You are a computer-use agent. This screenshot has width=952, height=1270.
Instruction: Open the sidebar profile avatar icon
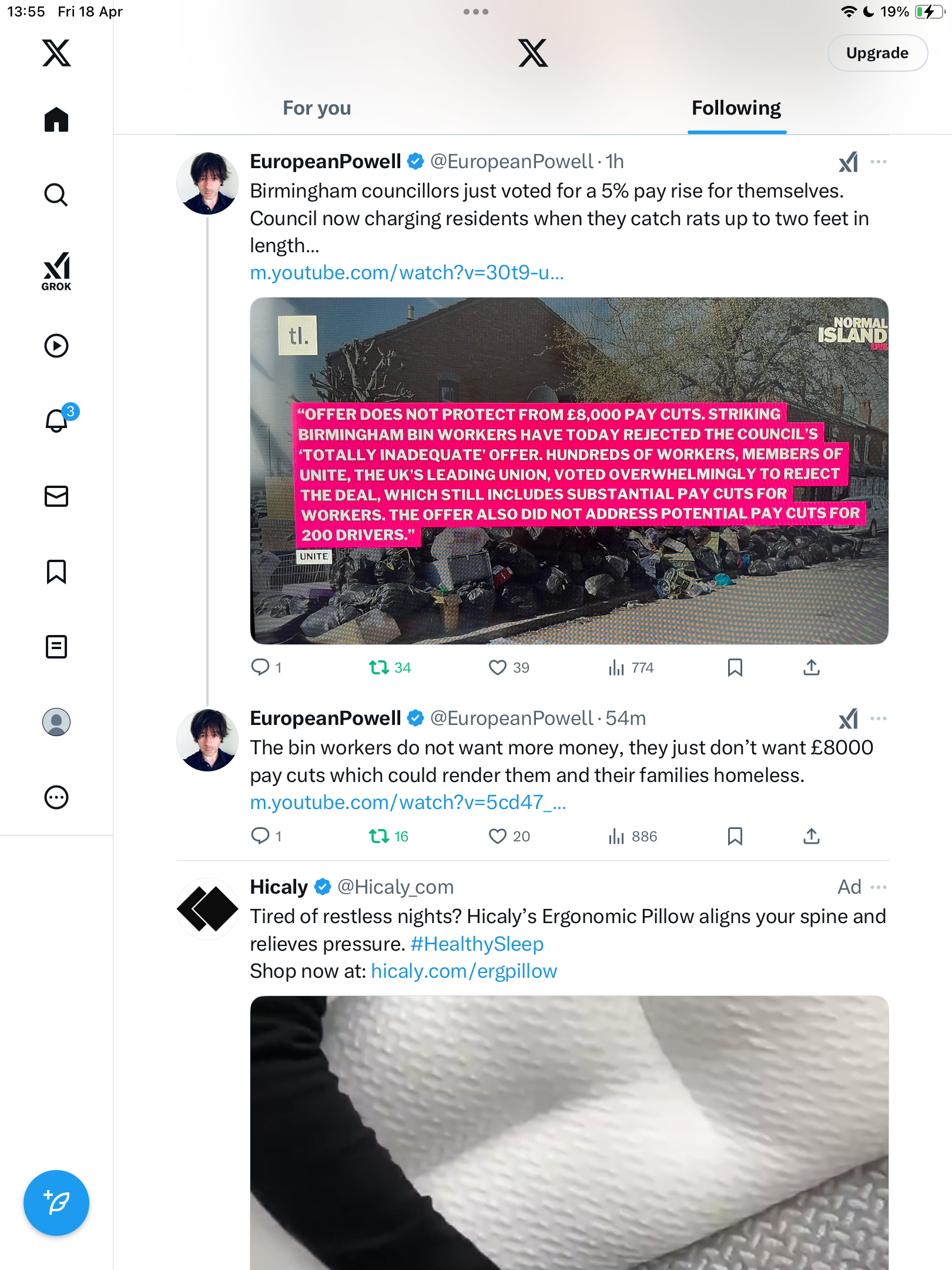point(56,722)
